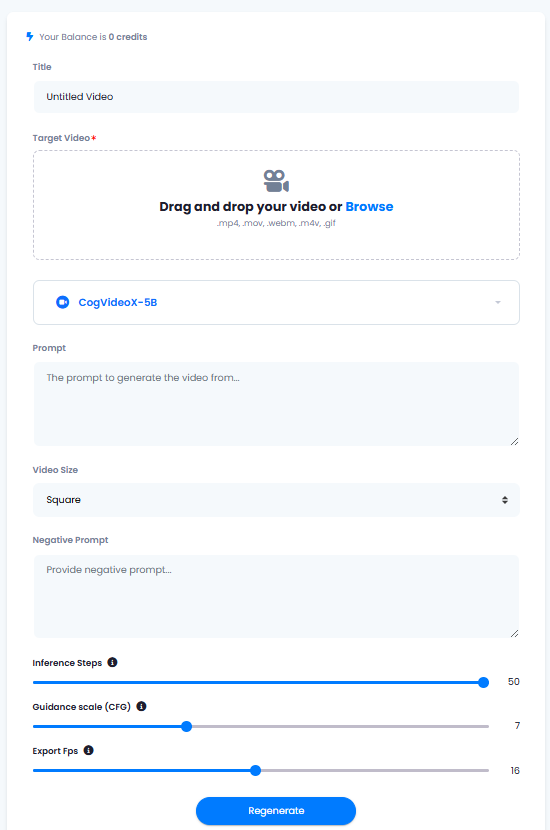Click the Inference Steps slider handle
This screenshot has height=830, width=550.
click(x=483, y=682)
